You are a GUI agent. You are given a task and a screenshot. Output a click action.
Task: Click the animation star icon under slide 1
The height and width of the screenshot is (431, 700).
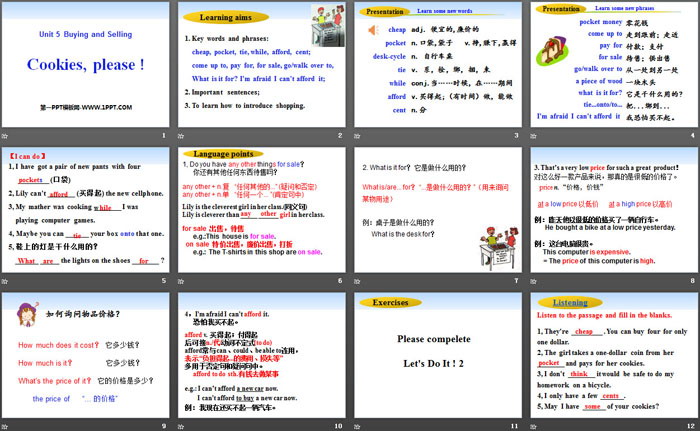point(5,136)
